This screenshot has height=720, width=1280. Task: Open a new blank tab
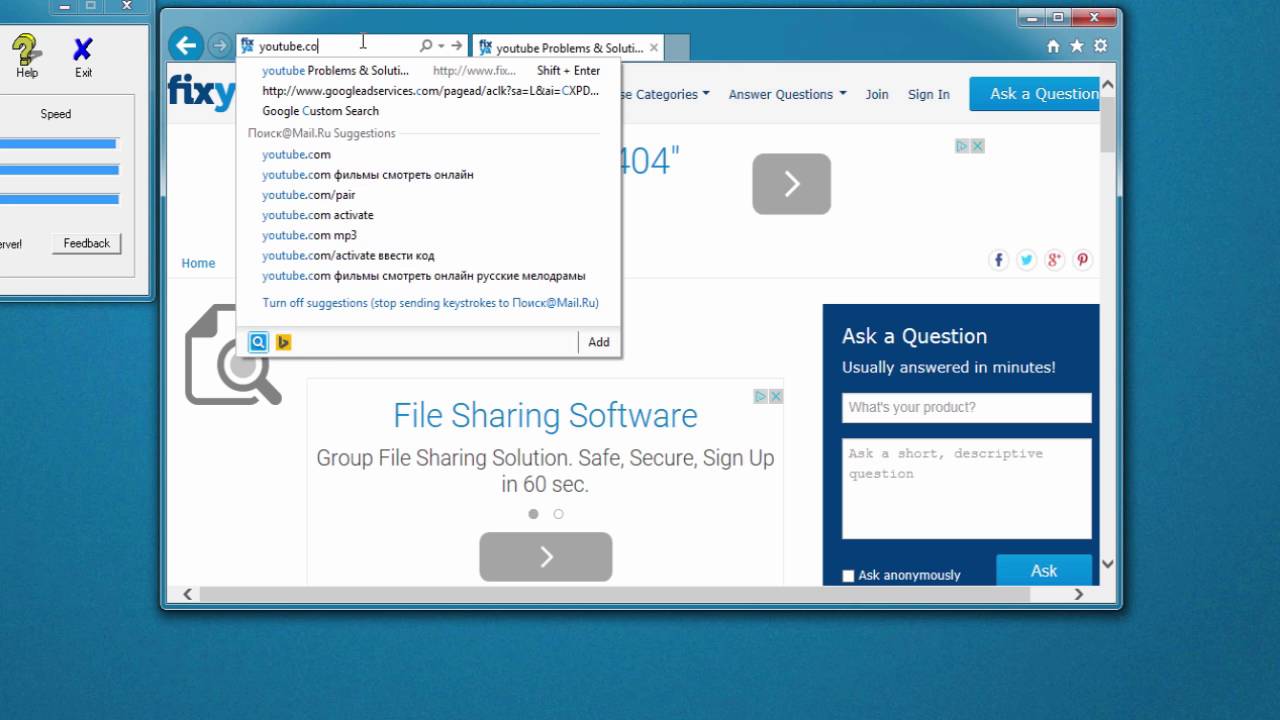(x=678, y=47)
